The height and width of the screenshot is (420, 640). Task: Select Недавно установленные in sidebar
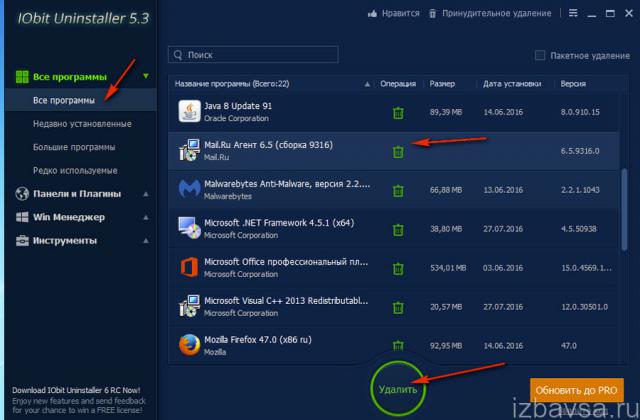point(82,123)
